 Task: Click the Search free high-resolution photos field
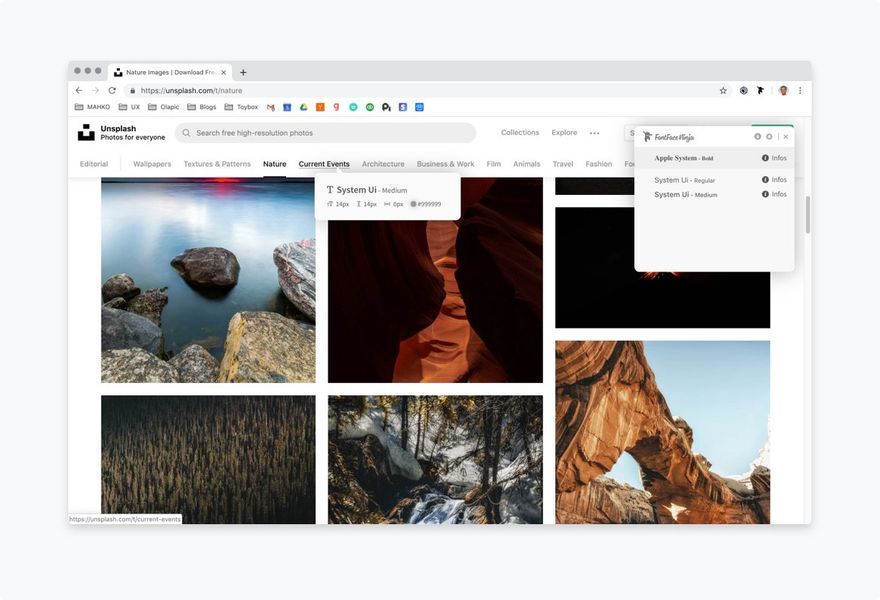pos(326,133)
